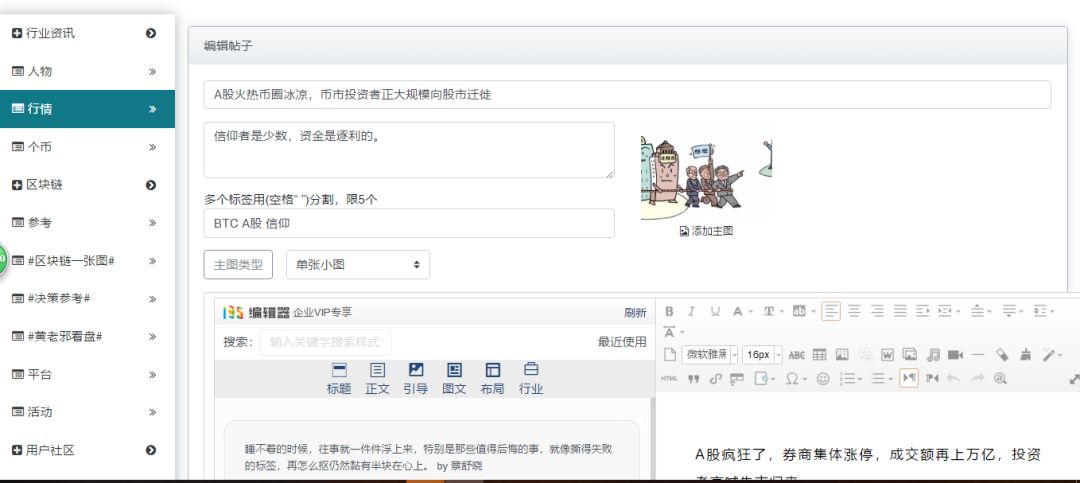Viewport: 1080px width, 483px height.
Task: Click the paragraph spacing after icon
Action: [1009, 311]
